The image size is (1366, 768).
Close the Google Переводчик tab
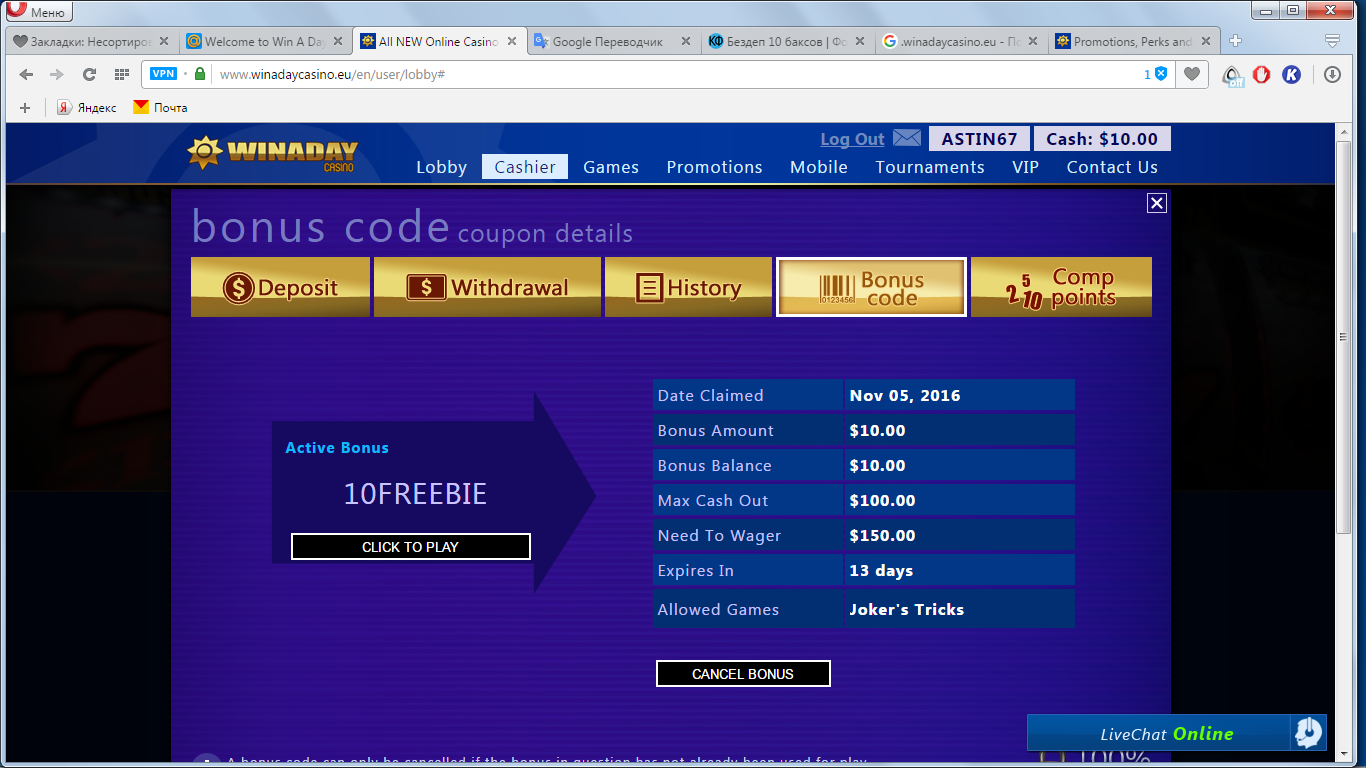pos(686,42)
